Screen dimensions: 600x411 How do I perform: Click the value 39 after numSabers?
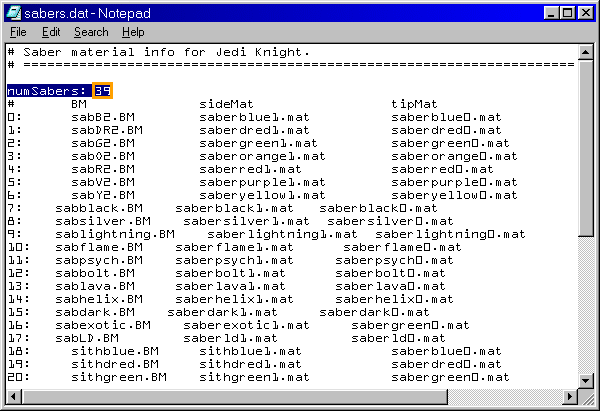click(x=102, y=91)
